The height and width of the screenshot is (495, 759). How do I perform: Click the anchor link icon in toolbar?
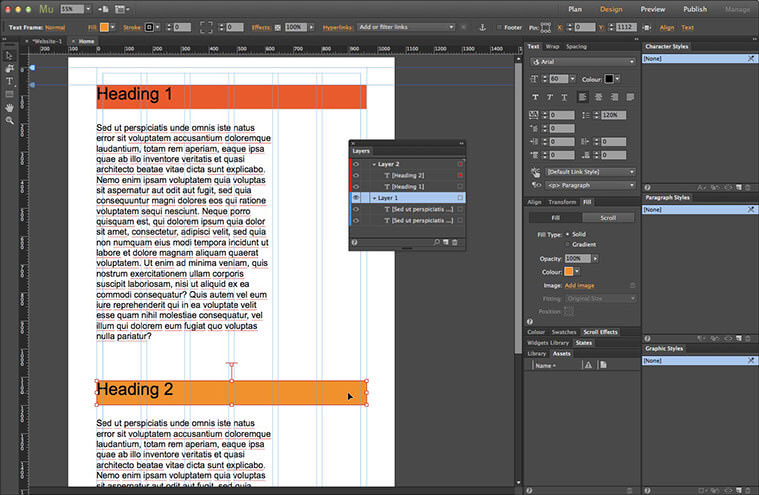[x=481, y=27]
